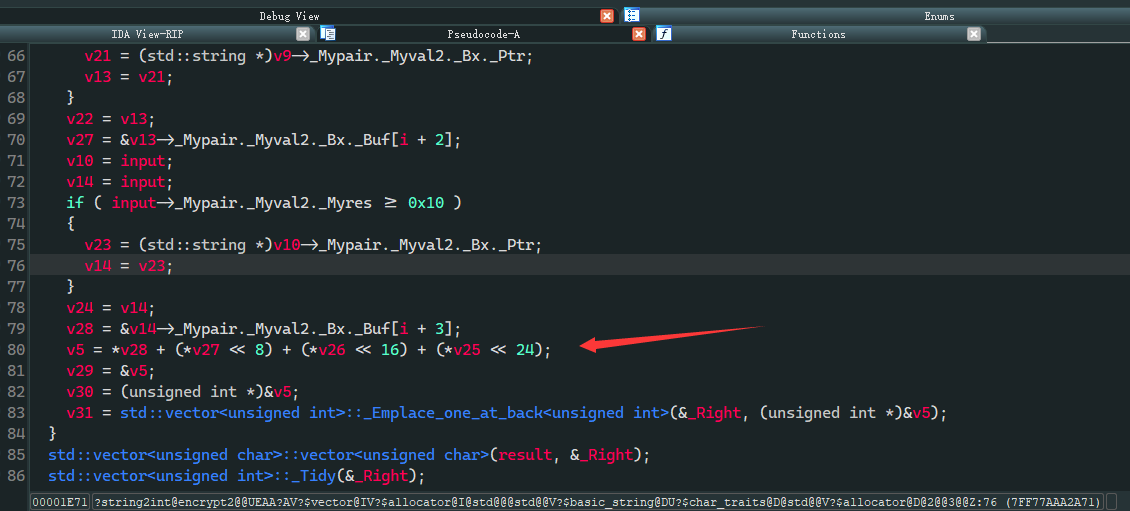Switch to the Debug View tab
This screenshot has width=1130, height=511.
tap(289, 16)
